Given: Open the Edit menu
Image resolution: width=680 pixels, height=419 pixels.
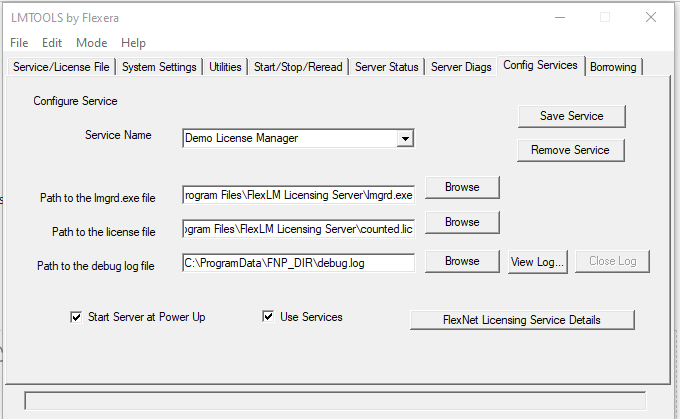Looking at the screenshot, I should point(52,43).
